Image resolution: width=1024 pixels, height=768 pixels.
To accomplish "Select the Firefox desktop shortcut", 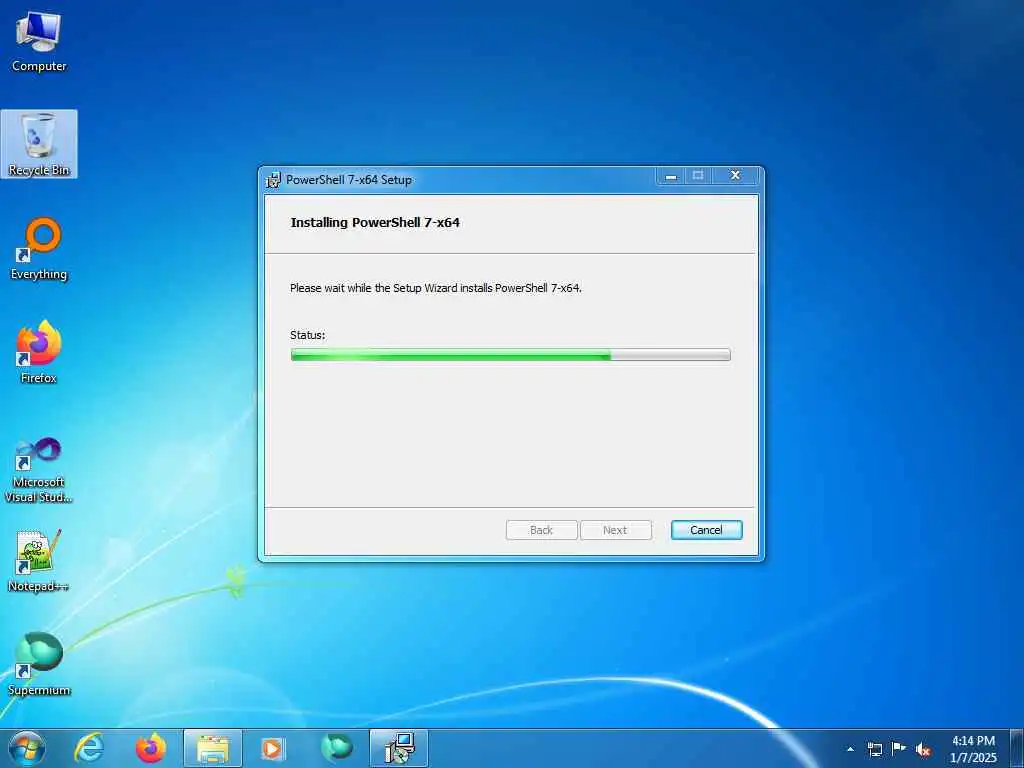I will pyautogui.click(x=39, y=352).
